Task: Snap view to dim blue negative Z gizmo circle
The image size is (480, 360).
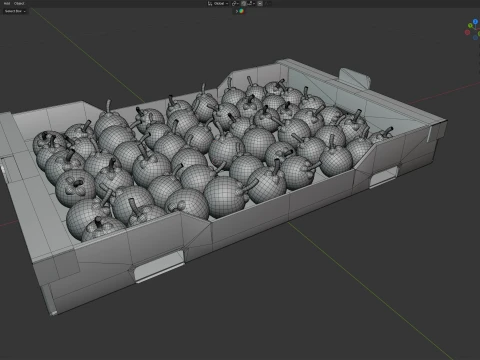Action: 475,37
